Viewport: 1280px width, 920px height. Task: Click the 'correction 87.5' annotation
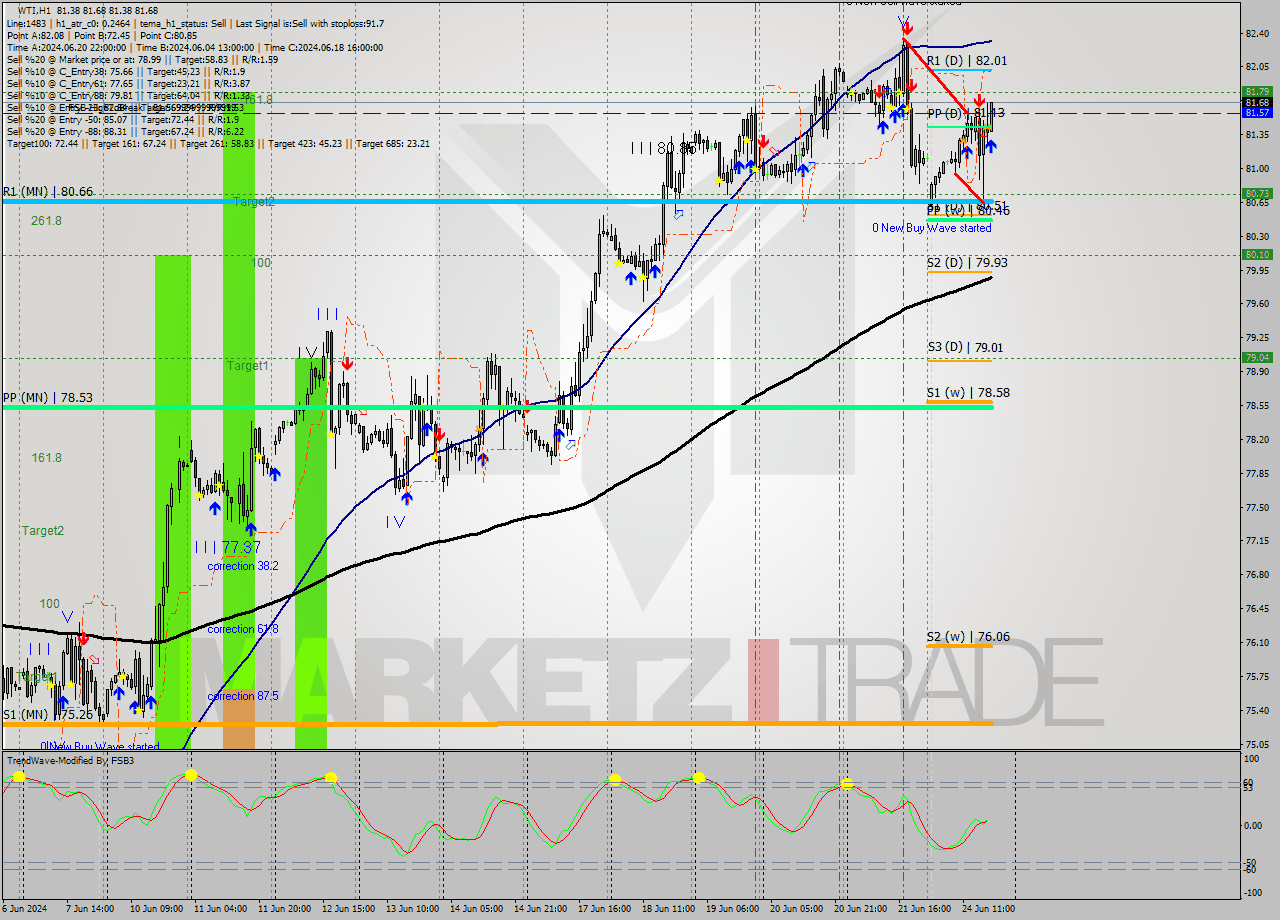click(x=243, y=696)
